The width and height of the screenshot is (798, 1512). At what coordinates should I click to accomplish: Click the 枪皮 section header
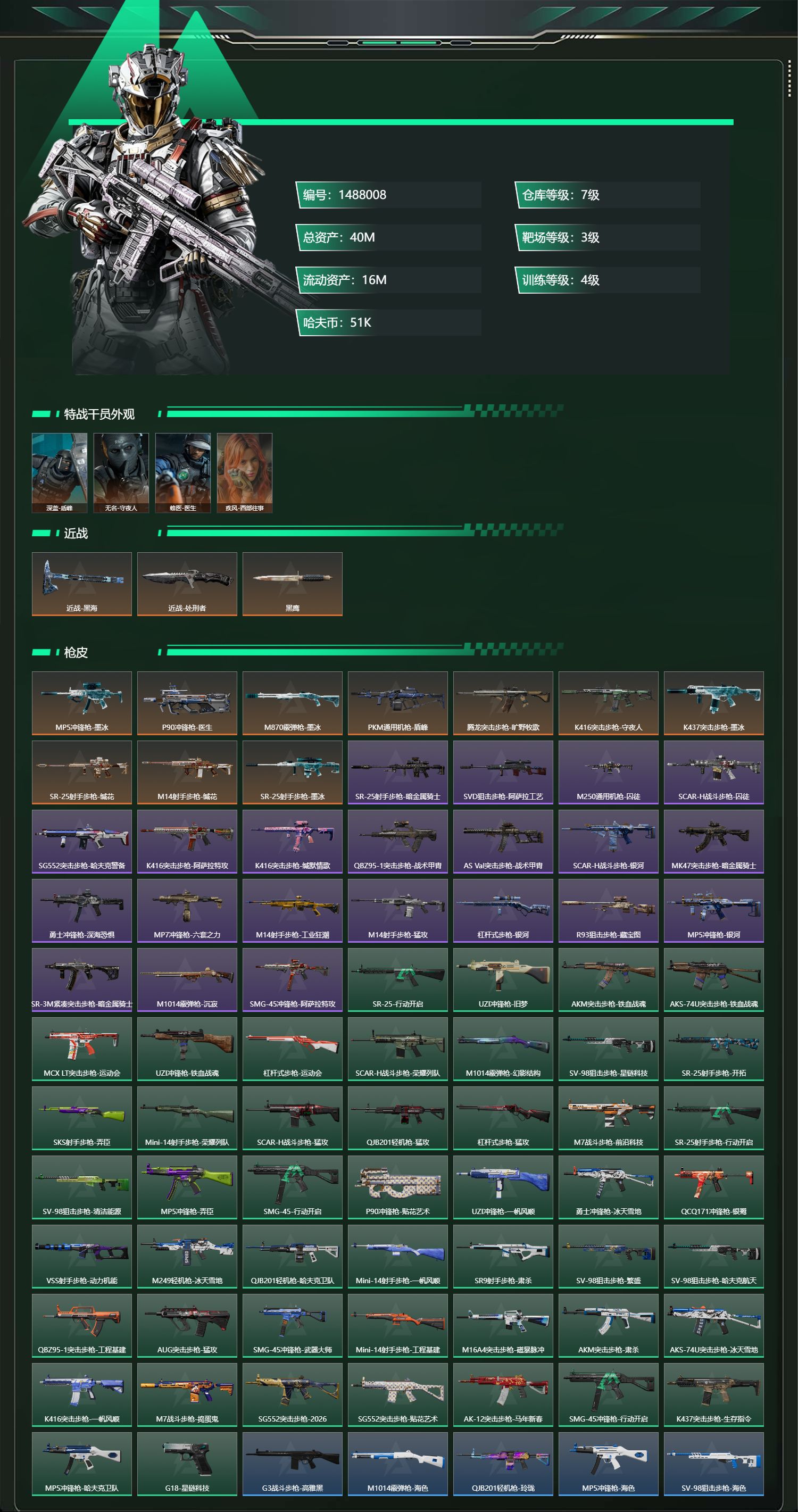[76, 652]
